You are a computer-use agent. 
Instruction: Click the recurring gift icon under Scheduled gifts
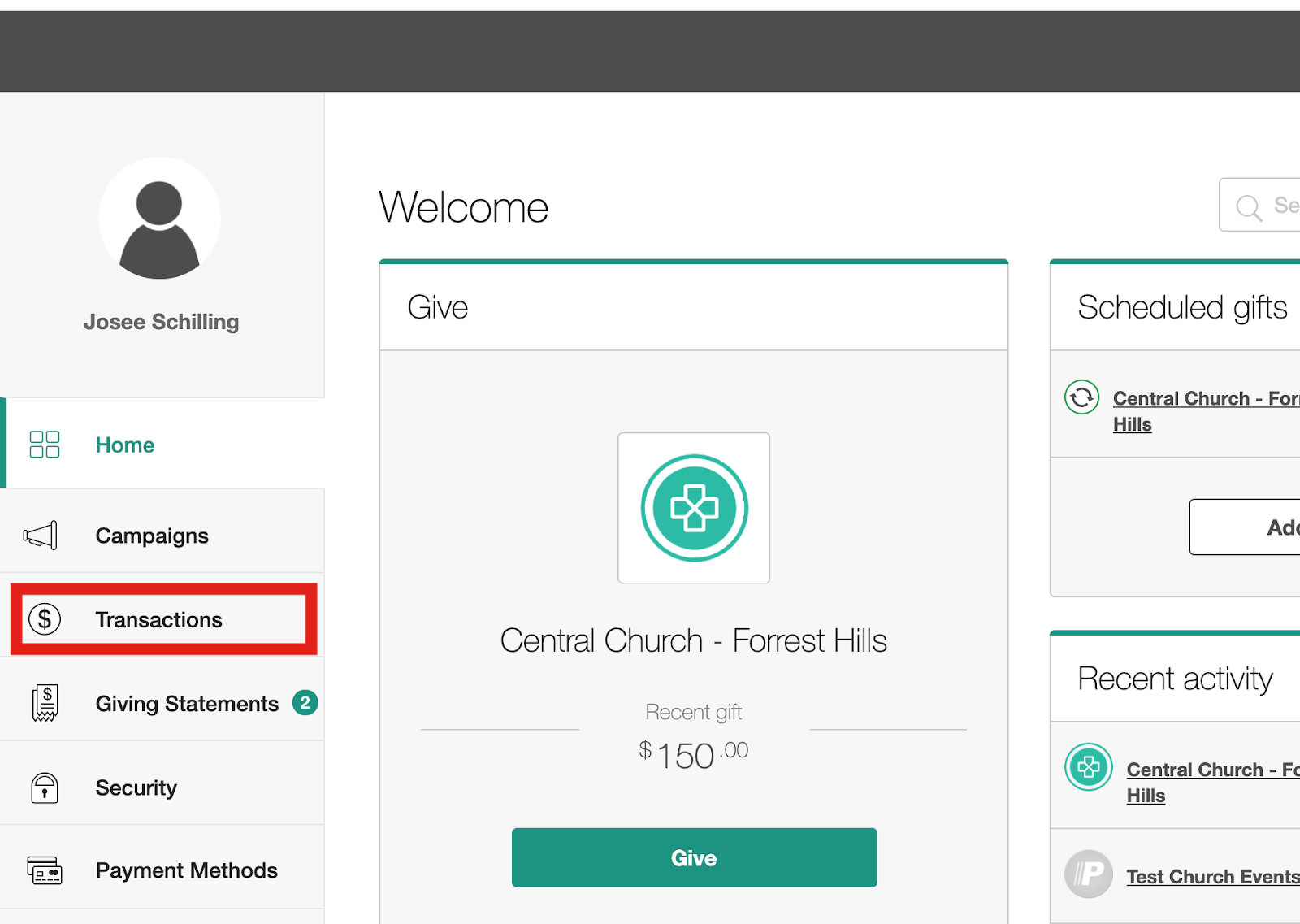1081,397
